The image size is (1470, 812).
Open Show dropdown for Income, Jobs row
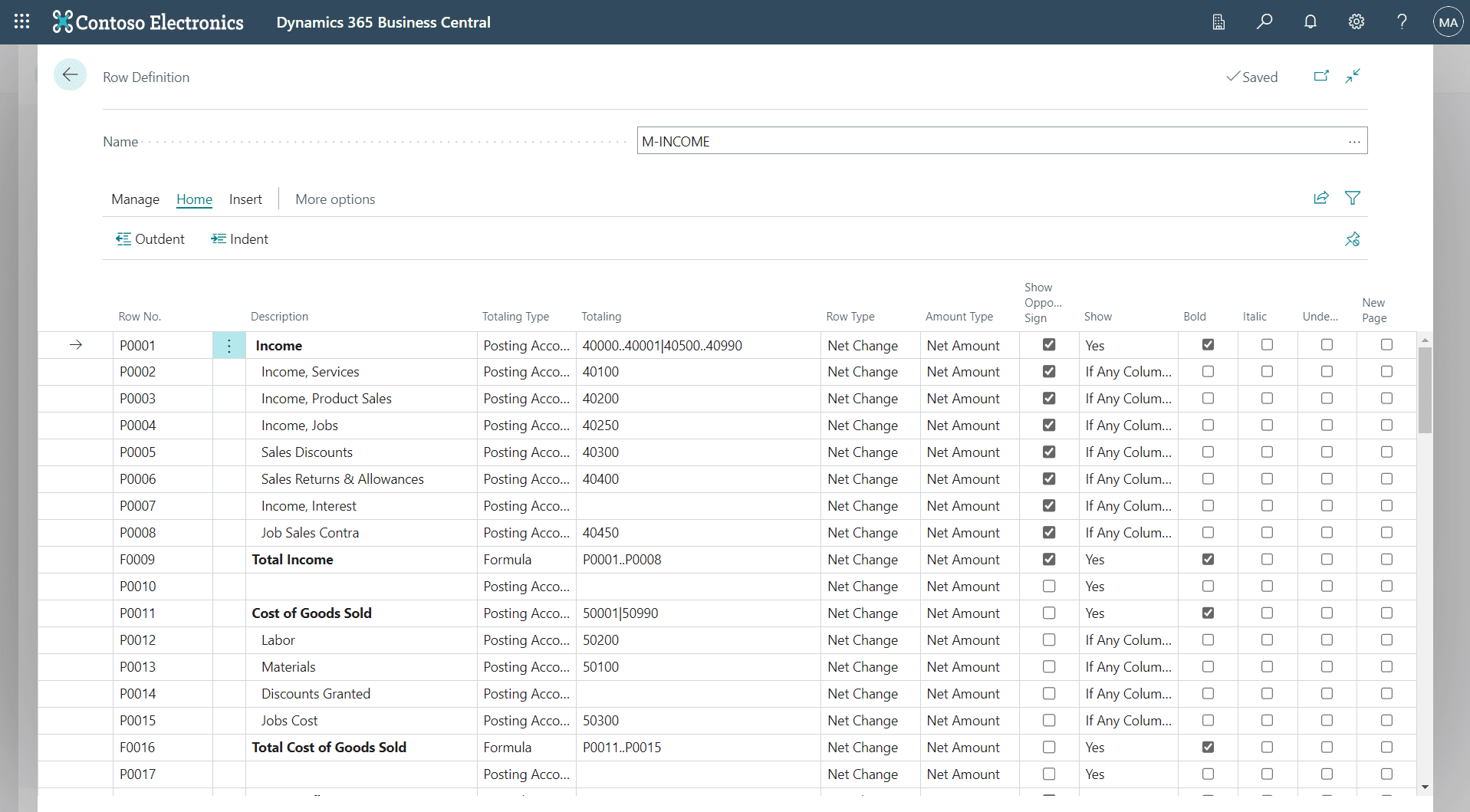point(1128,426)
